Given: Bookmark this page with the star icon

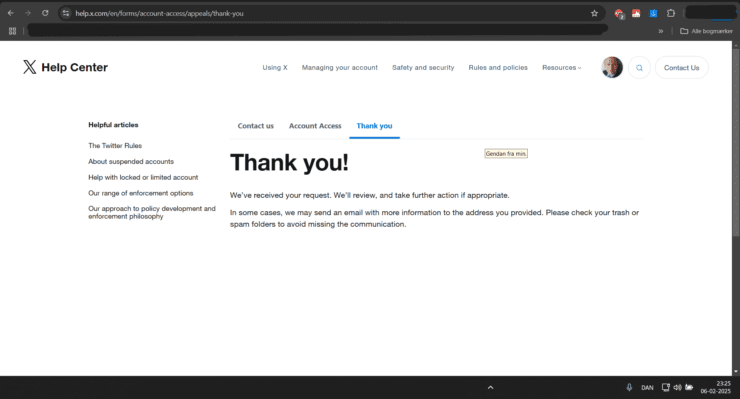Looking at the screenshot, I should 594,13.
